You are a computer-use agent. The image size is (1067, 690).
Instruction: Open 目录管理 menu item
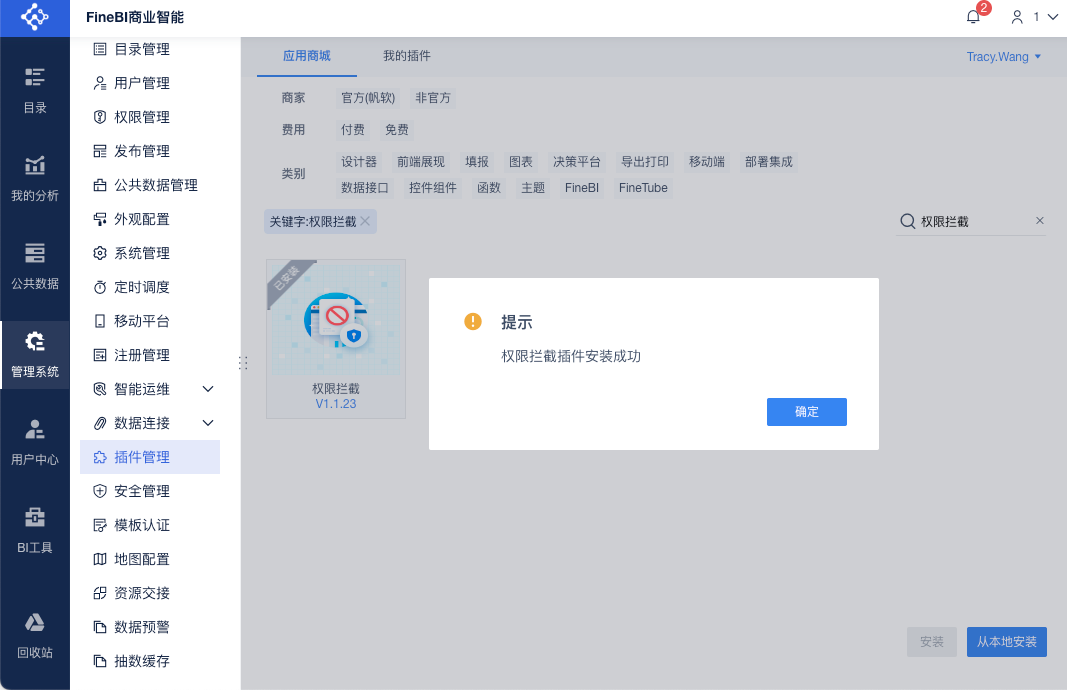pyautogui.click(x=150, y=49)
